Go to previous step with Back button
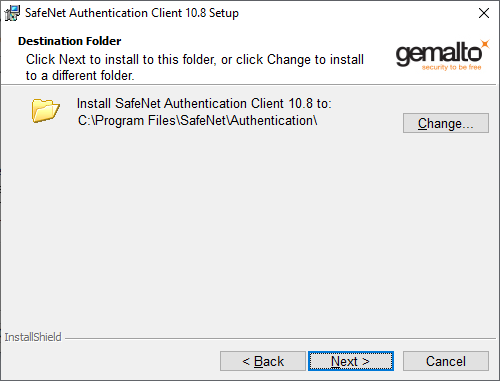This screenshot has width=500, height=381. point(263,361)
